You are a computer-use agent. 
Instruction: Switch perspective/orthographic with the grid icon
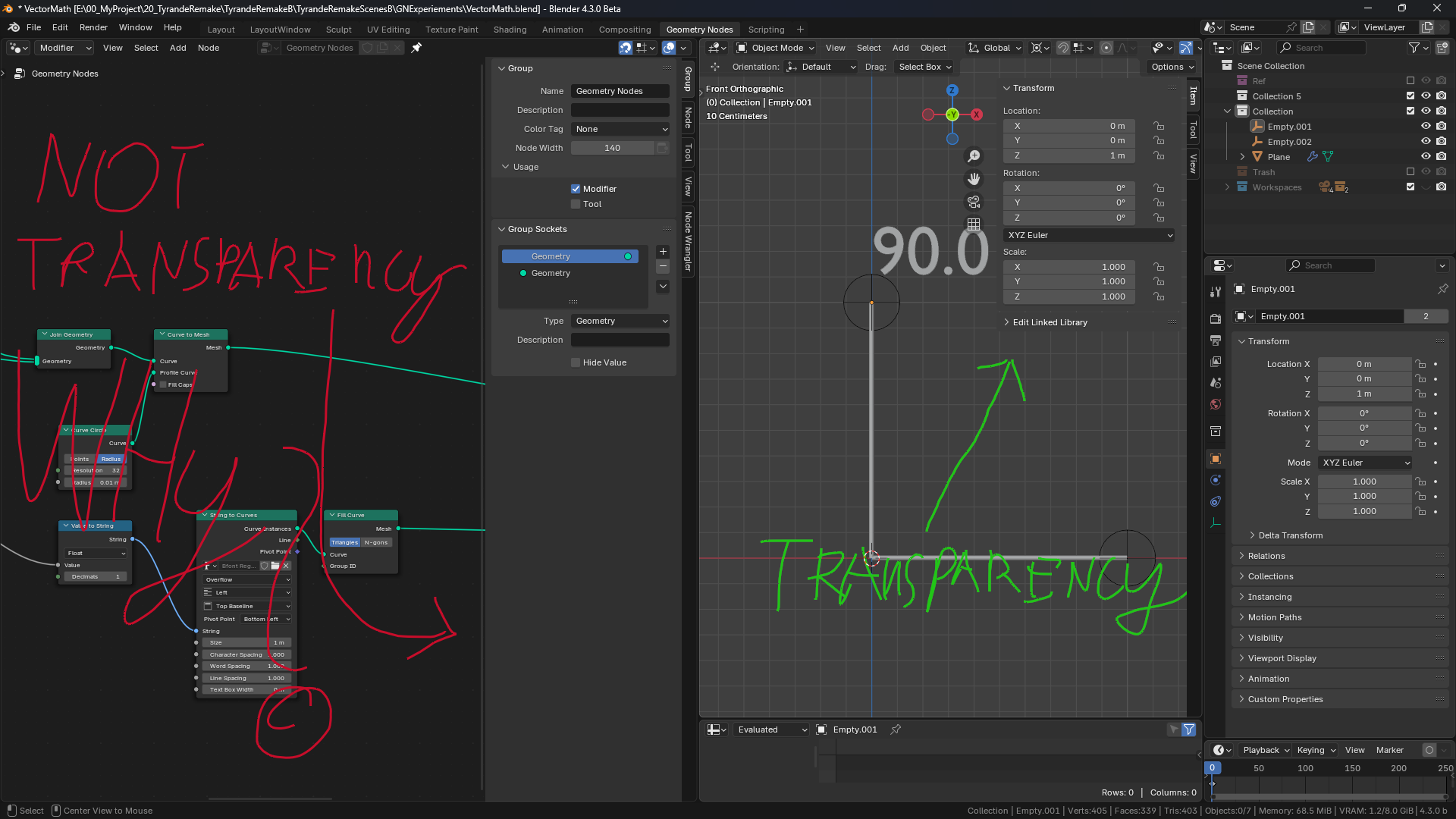click(x=974, y=224)
